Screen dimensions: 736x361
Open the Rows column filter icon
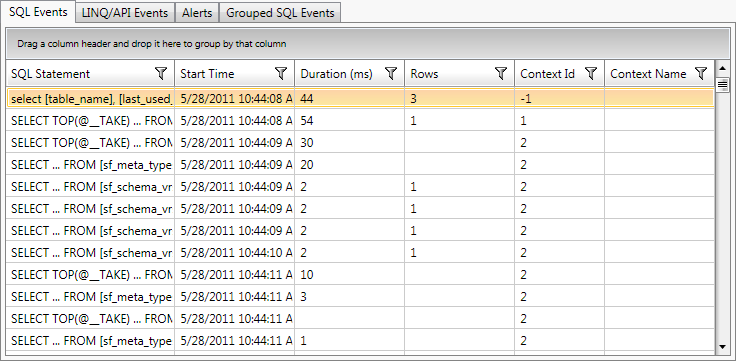tap(501, 73)
